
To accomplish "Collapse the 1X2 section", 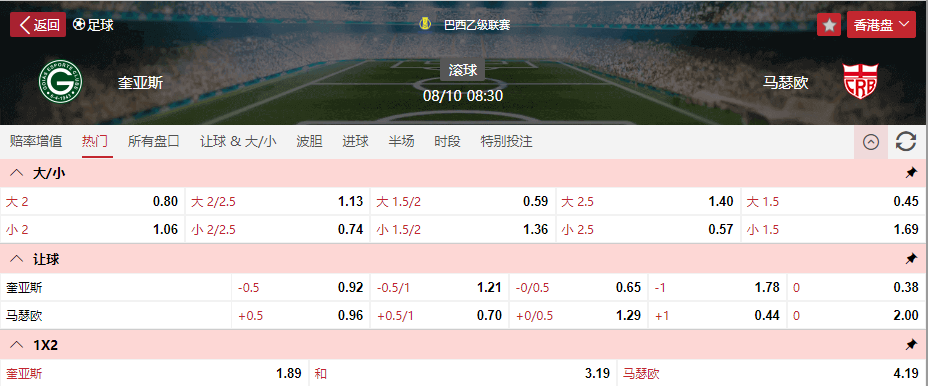I will (x=18, y=345).
